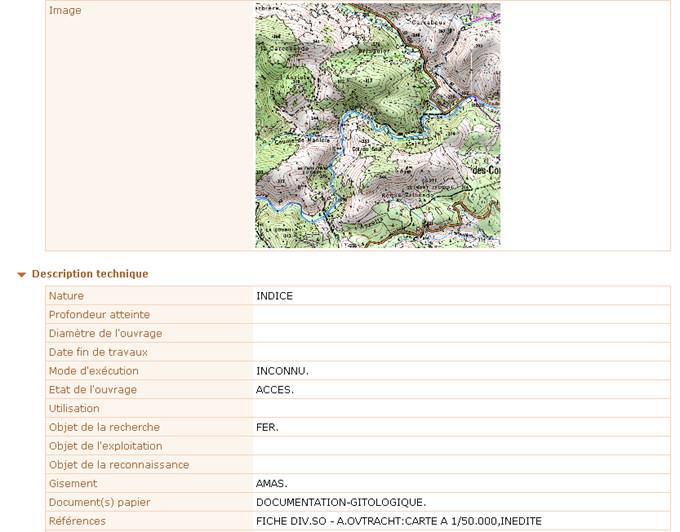Image resolution: width=680 pixels, height=532 pixels.
Task: Click the FER. value text
Action: tap(267, 427)
